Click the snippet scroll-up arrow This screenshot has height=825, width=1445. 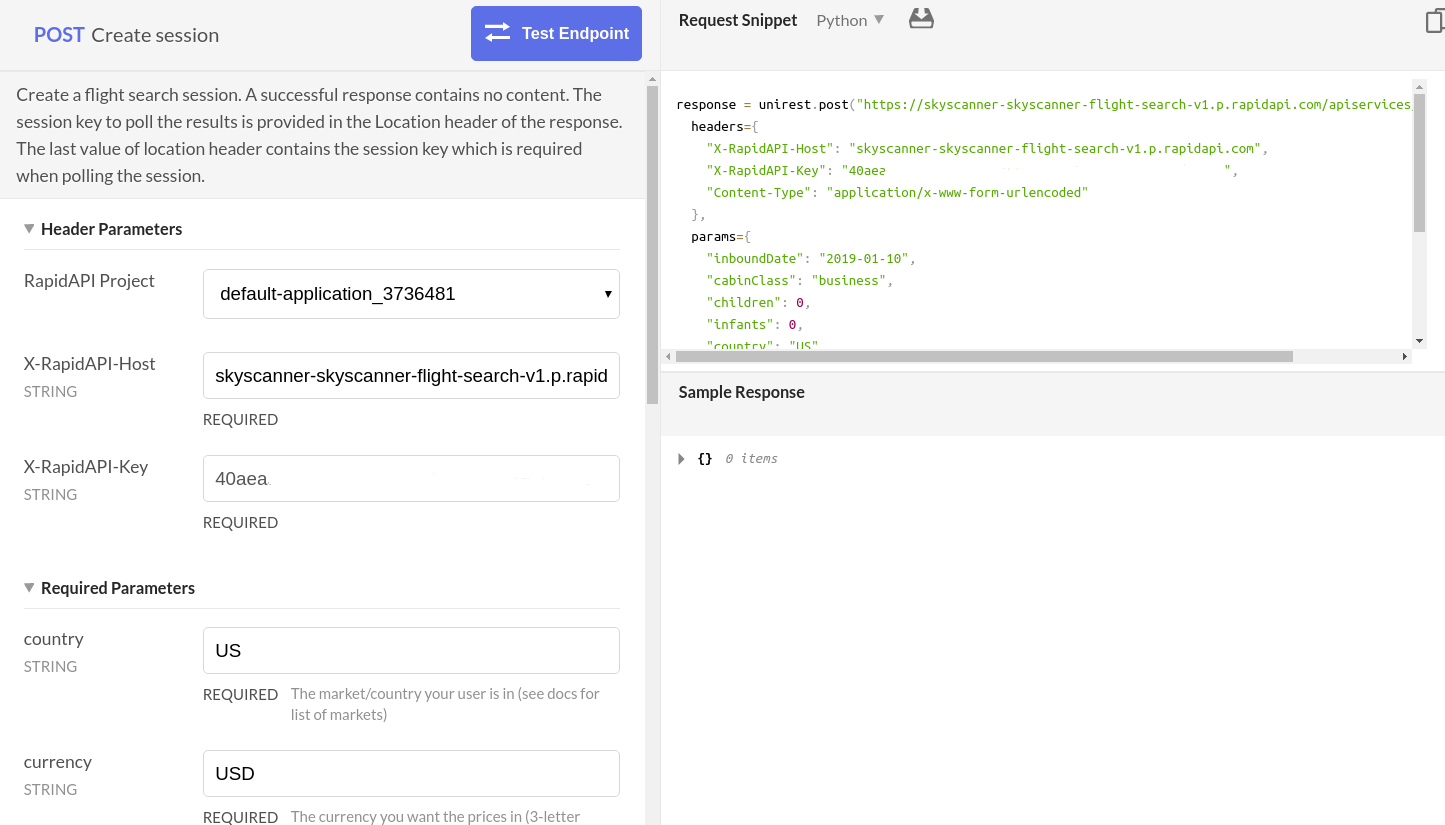1419,86
